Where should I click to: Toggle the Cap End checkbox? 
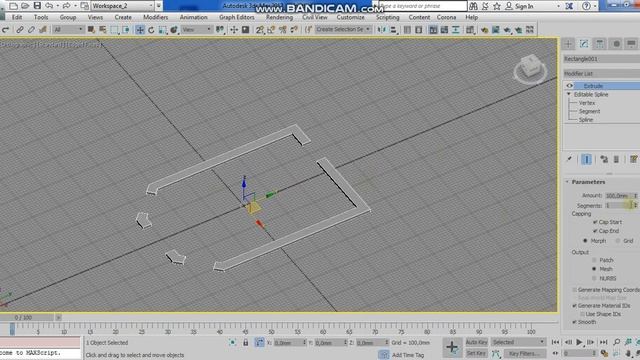595,231
